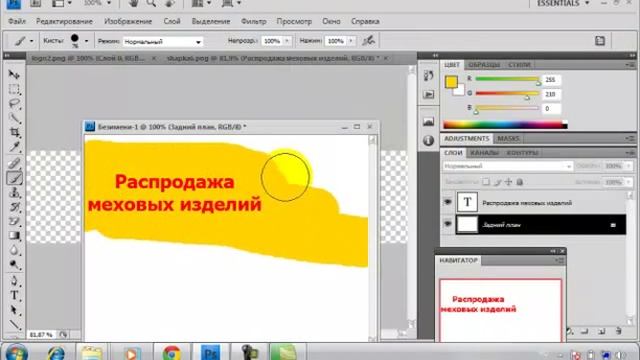Open the Фильтр menu
Viewport: 640px width, 360px height.
[253, 21]
